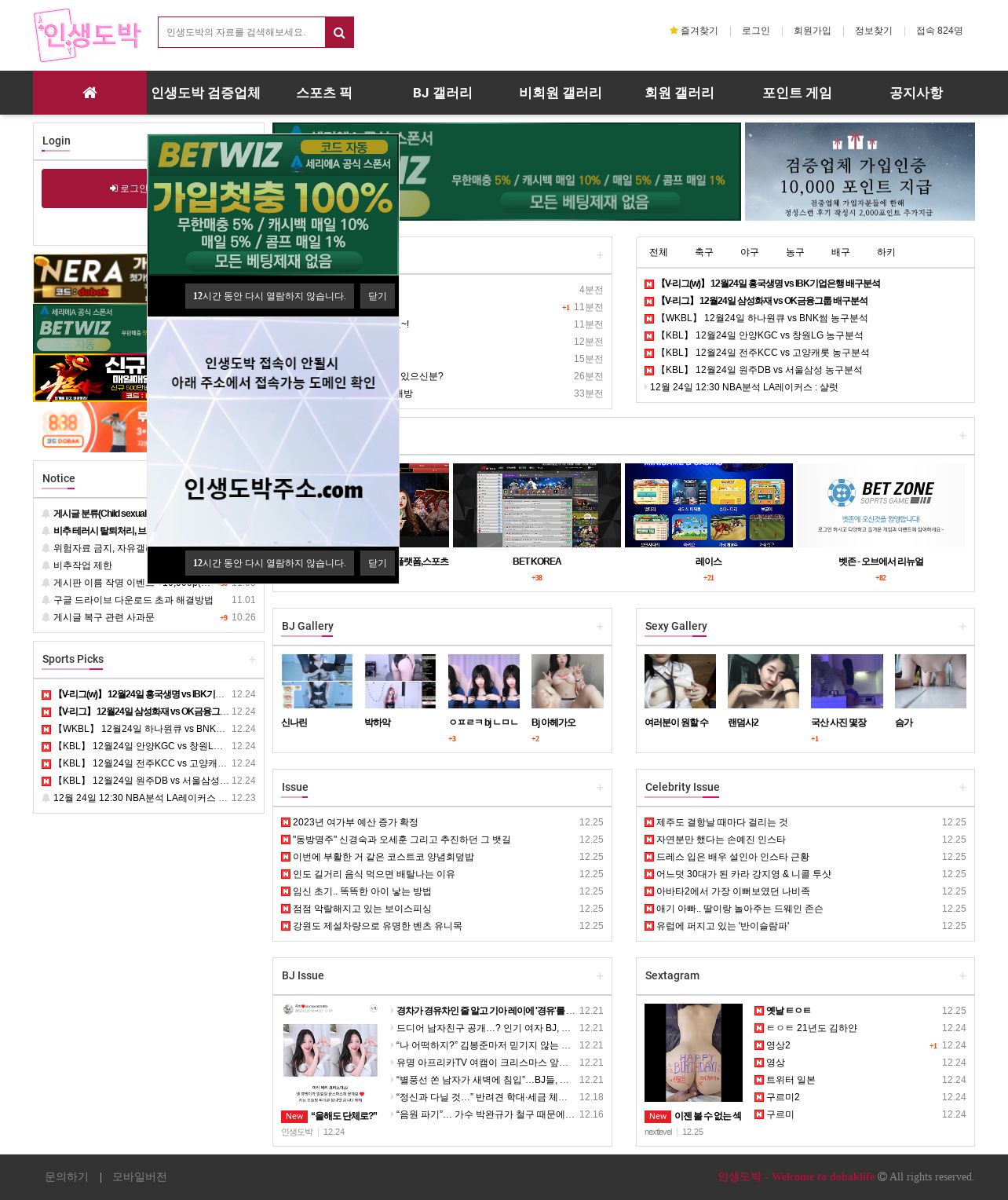The height and width of the screenshot is (1200, 1008).
Task: Open 인생도박 검증업체 menu
Action: [206, 93]
